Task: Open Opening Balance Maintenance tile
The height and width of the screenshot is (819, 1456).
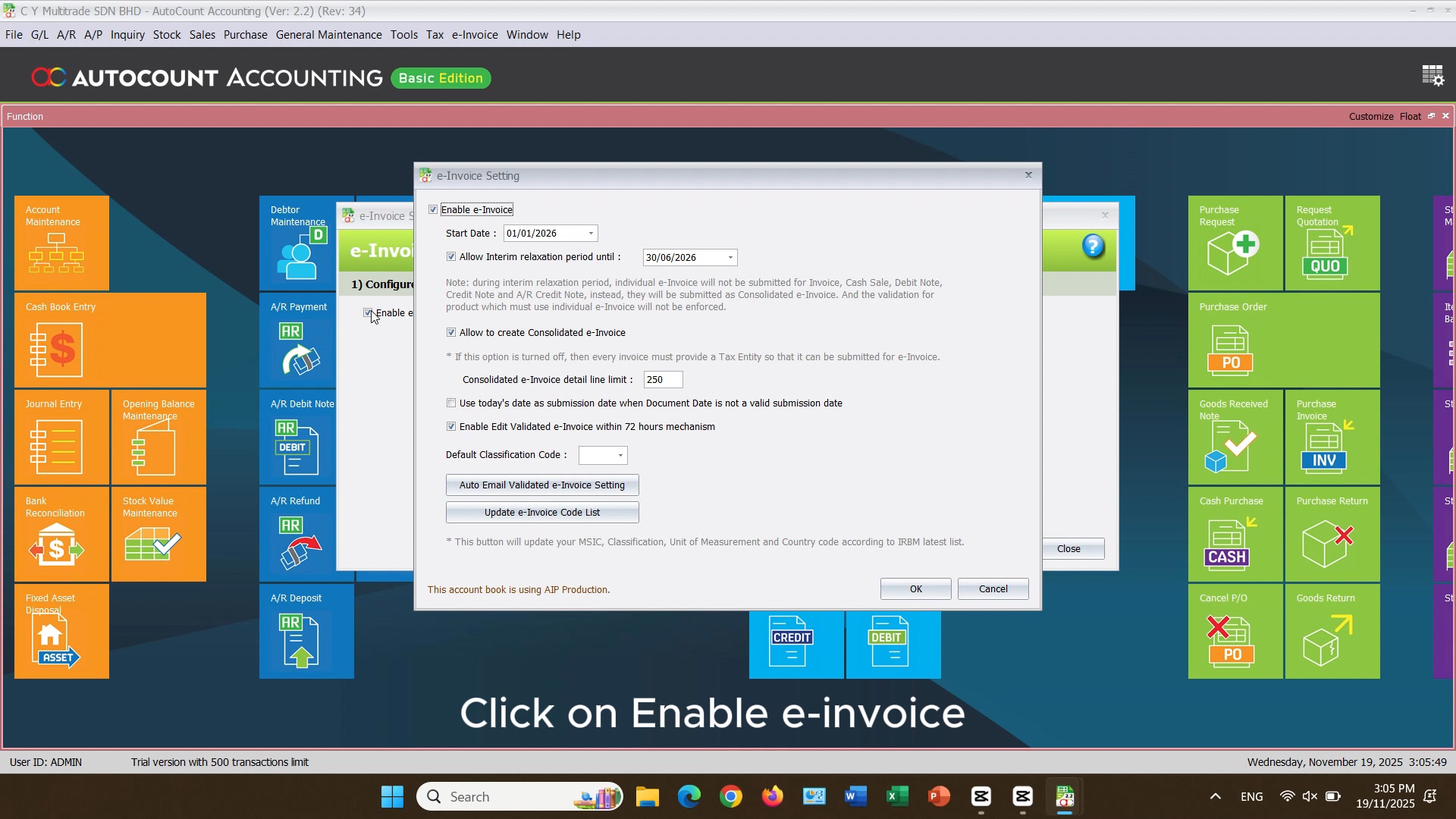Action: (158, 438)
